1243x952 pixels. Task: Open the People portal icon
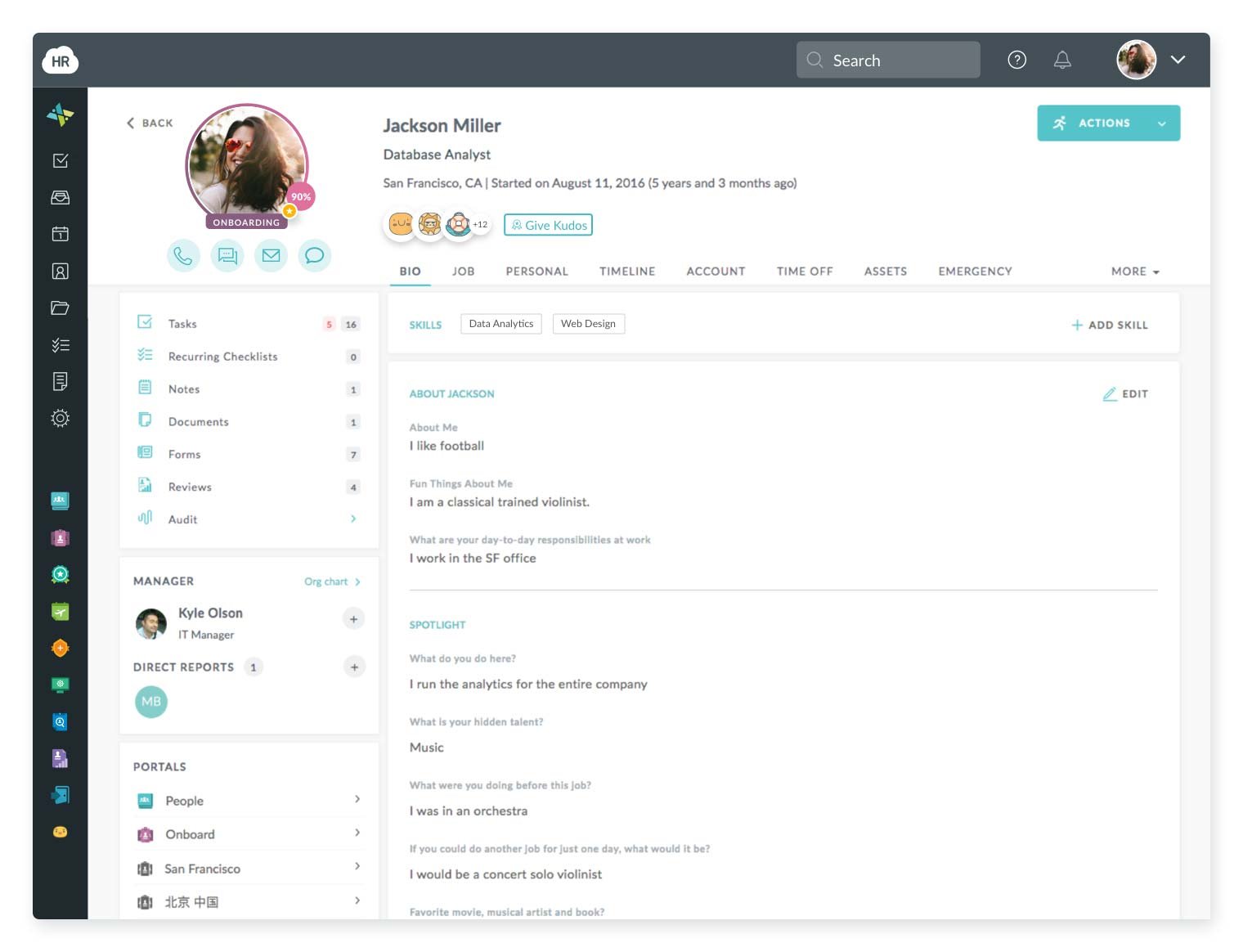point(146,800)
